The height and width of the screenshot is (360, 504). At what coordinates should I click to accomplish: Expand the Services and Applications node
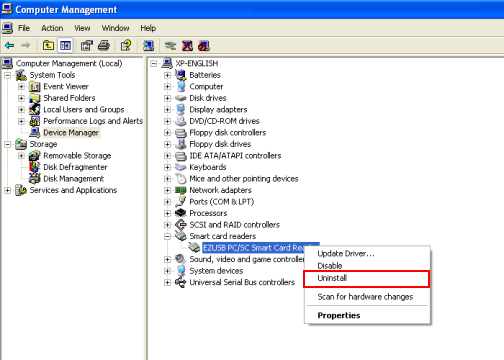pyautogui.click(x=8, y=190)
